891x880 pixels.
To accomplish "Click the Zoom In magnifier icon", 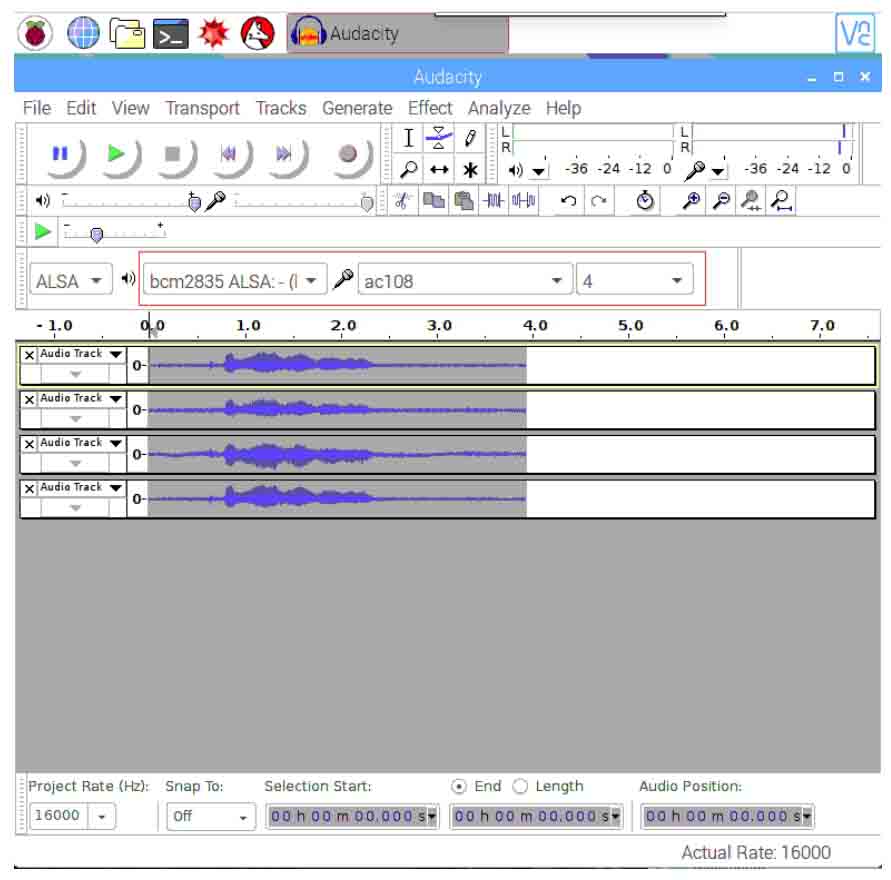I will (690, 201).
